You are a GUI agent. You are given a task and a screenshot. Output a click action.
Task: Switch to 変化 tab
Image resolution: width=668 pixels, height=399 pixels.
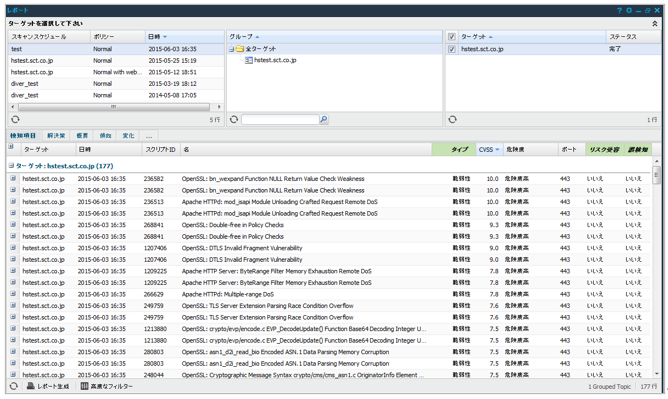pos(128,136)
